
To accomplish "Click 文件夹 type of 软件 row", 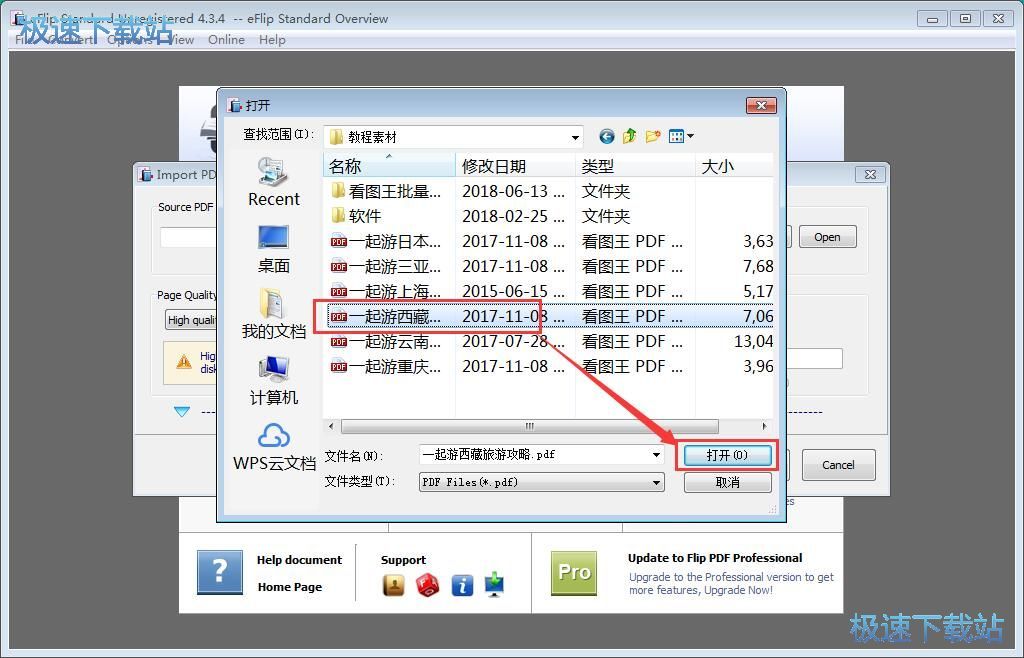I will coord(605,216).
